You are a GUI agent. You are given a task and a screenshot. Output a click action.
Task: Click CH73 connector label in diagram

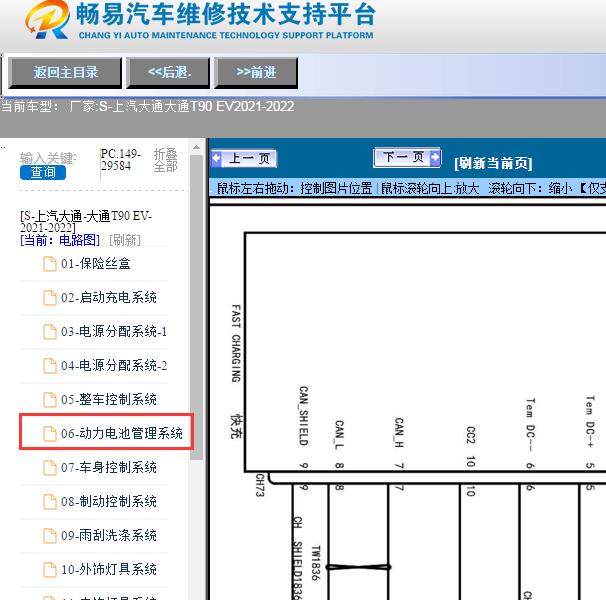pyautogui.click(x=260, y=485)
